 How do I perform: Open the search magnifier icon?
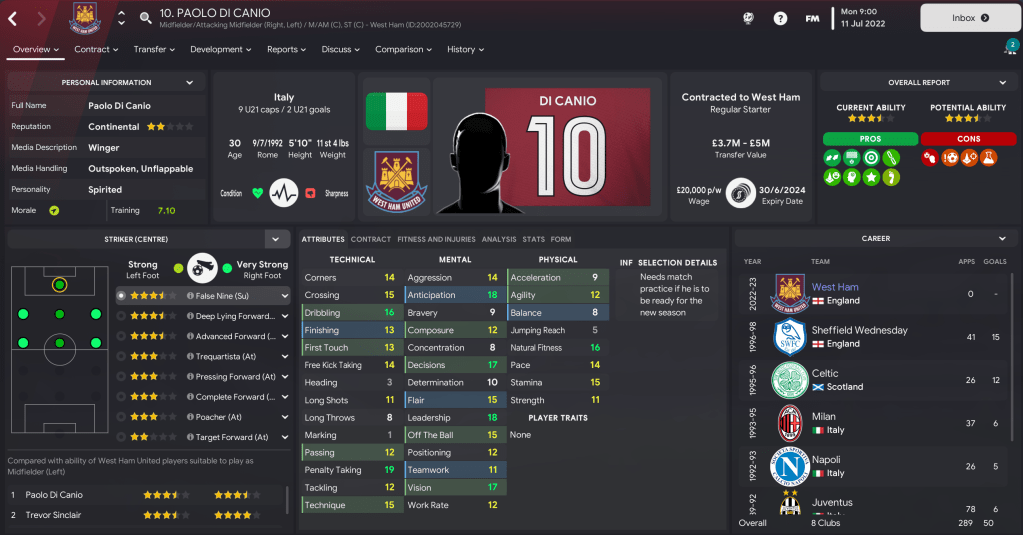145,18
